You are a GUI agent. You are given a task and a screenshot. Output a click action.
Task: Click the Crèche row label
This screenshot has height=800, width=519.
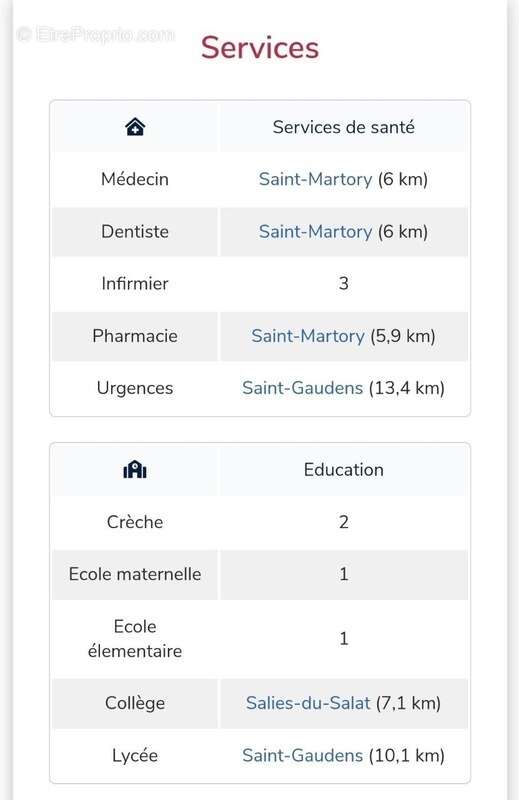(135, 522)
